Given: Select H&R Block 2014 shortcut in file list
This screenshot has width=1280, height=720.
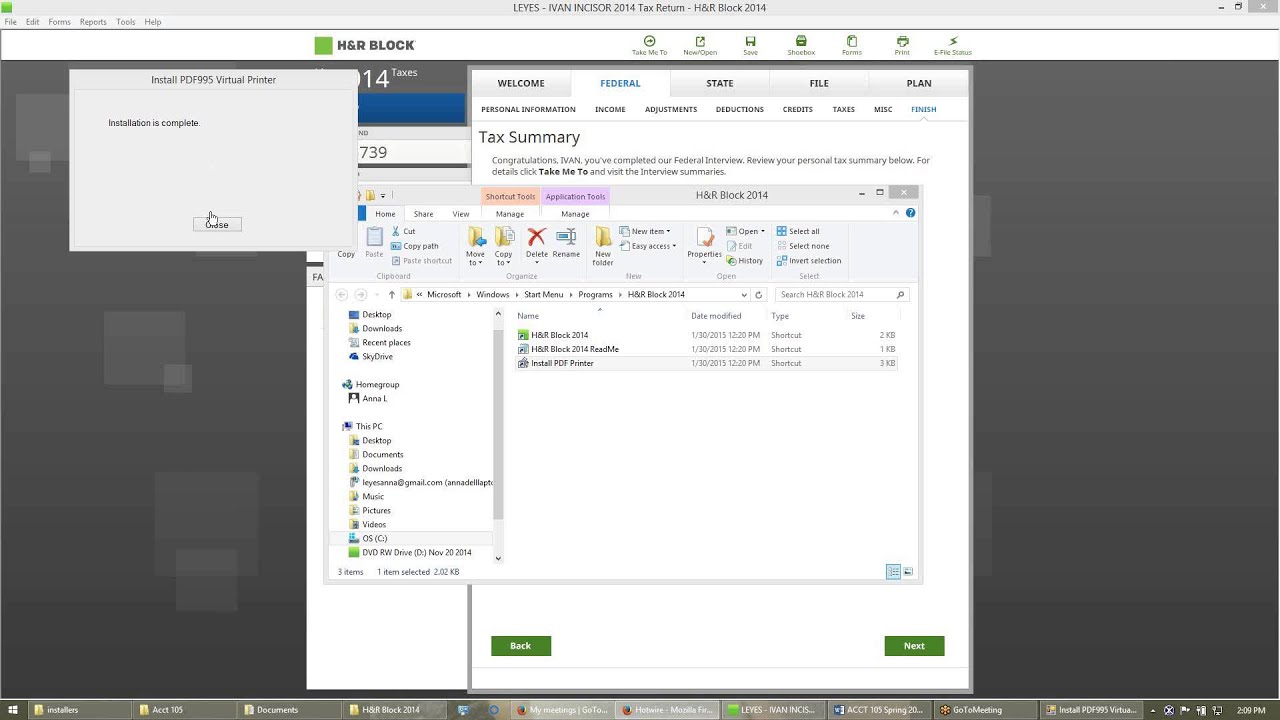Looking at the screenshot, I should click(559, 335).
